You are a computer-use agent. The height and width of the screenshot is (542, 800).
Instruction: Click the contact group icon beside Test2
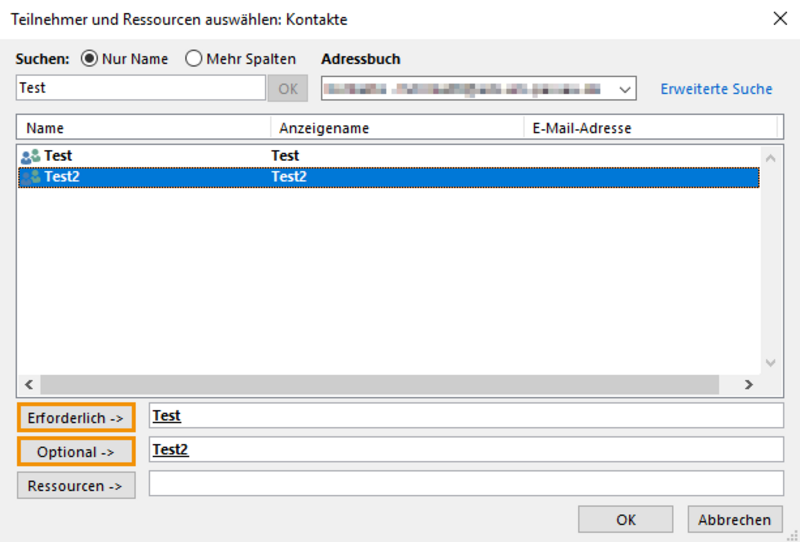click(x=31, y=177)
